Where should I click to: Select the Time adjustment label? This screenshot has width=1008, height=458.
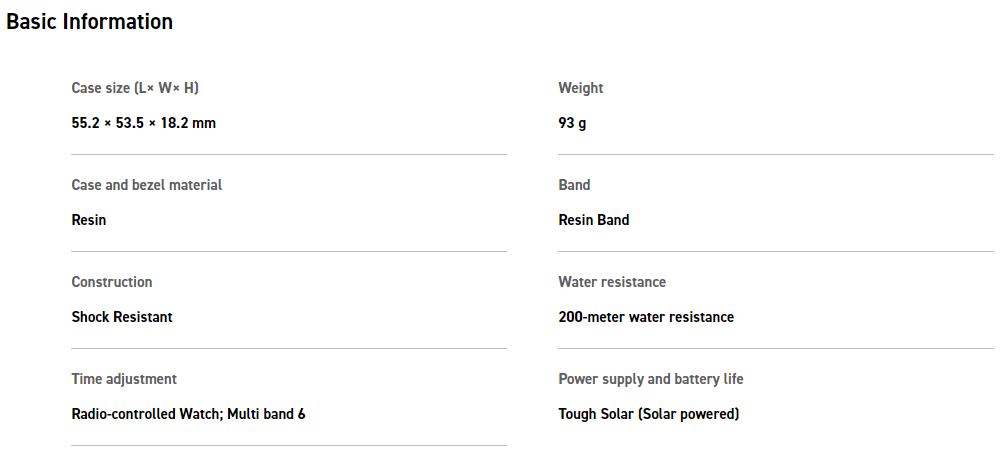coord(124,380)
